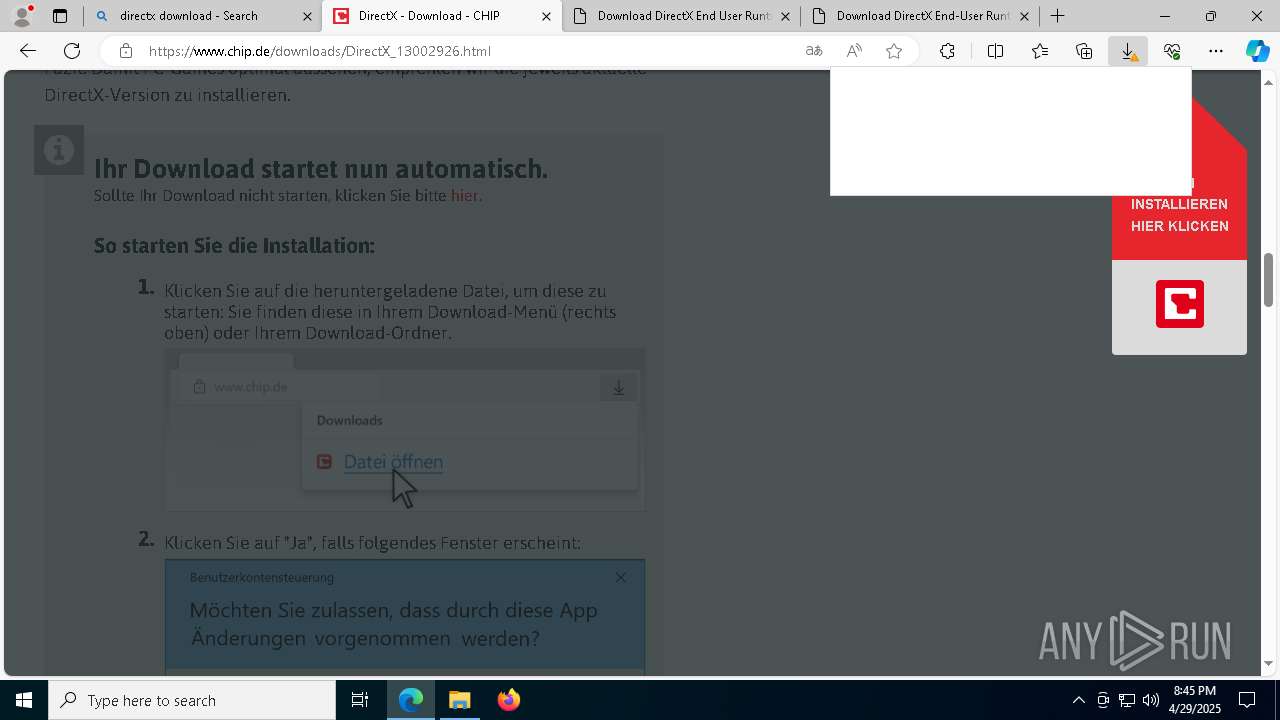Screen dimensions: 1280x720
Task: Open the clock showing 8:45 PM
Action: pos(1195,700)
